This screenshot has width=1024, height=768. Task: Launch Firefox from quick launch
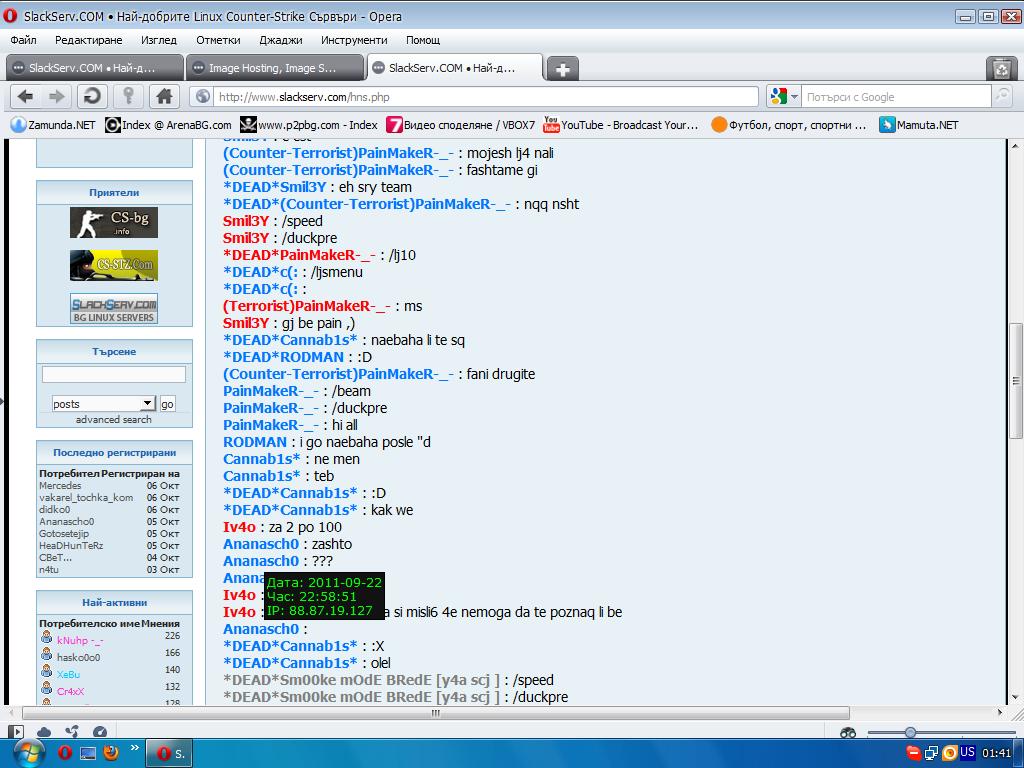click(111, 753)
